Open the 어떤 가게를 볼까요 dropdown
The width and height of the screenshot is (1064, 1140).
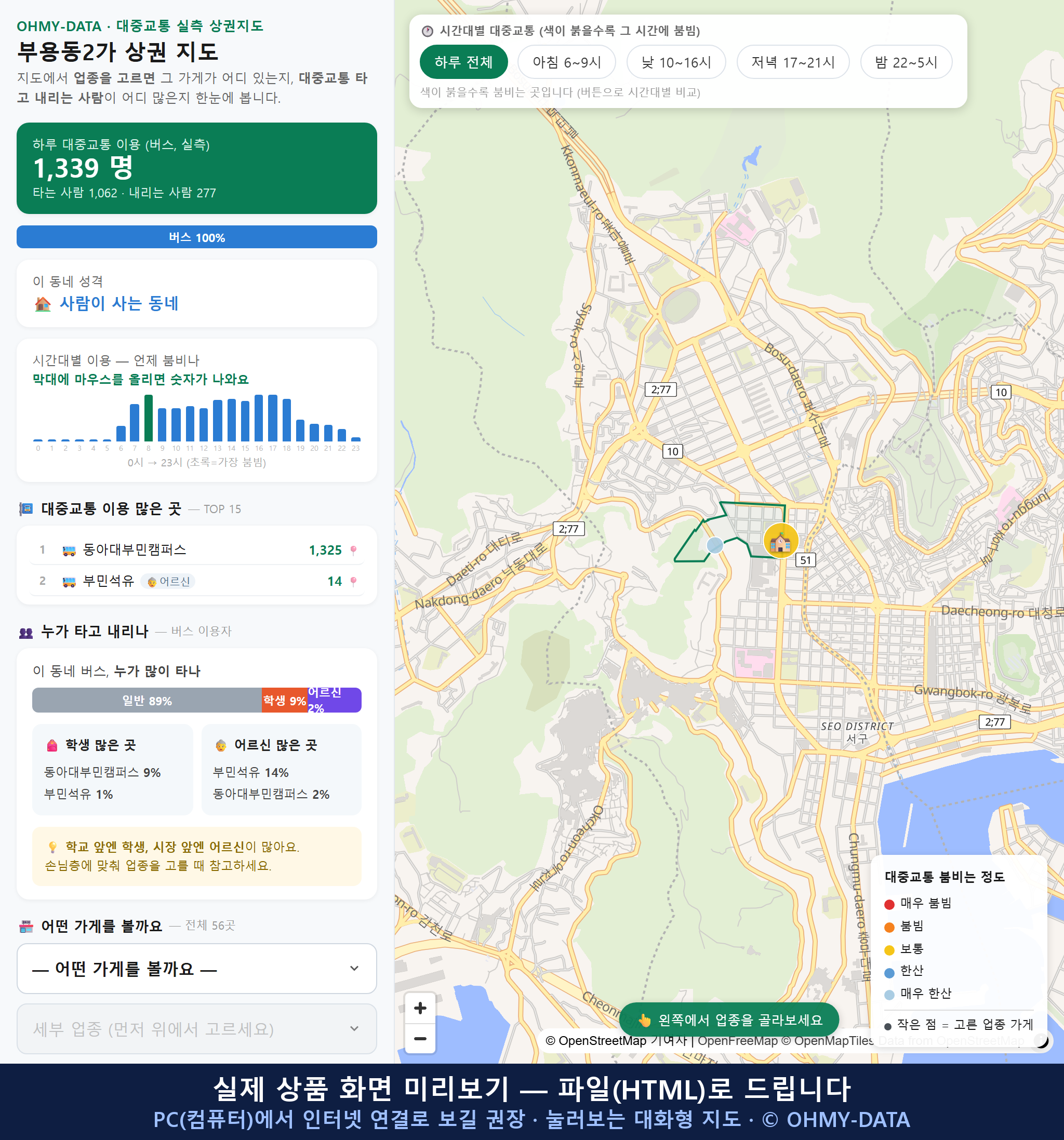(x=197, y=969)
